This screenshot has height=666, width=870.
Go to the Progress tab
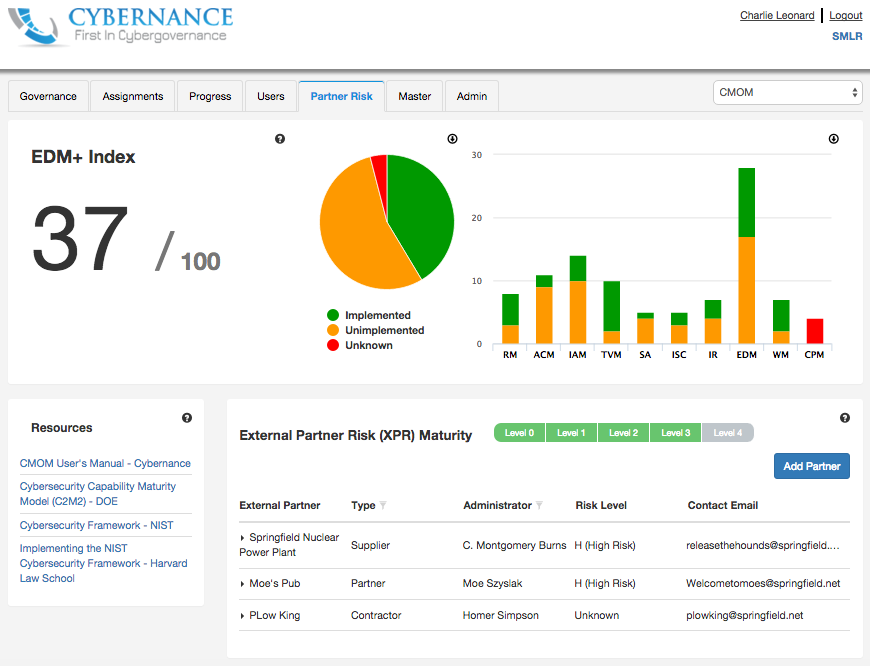(210, 97)
